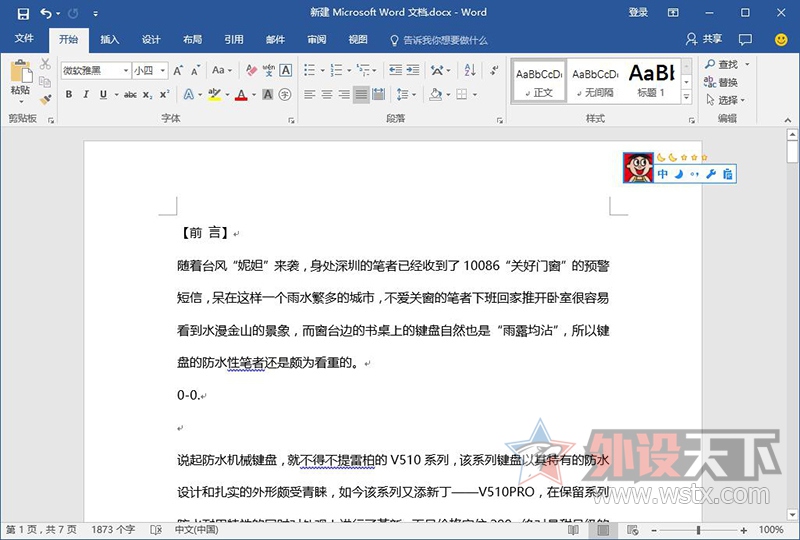This screenshot has height=540, width=800.
Task: Toggle justify paragraph alignment
Action: [361, 95]
